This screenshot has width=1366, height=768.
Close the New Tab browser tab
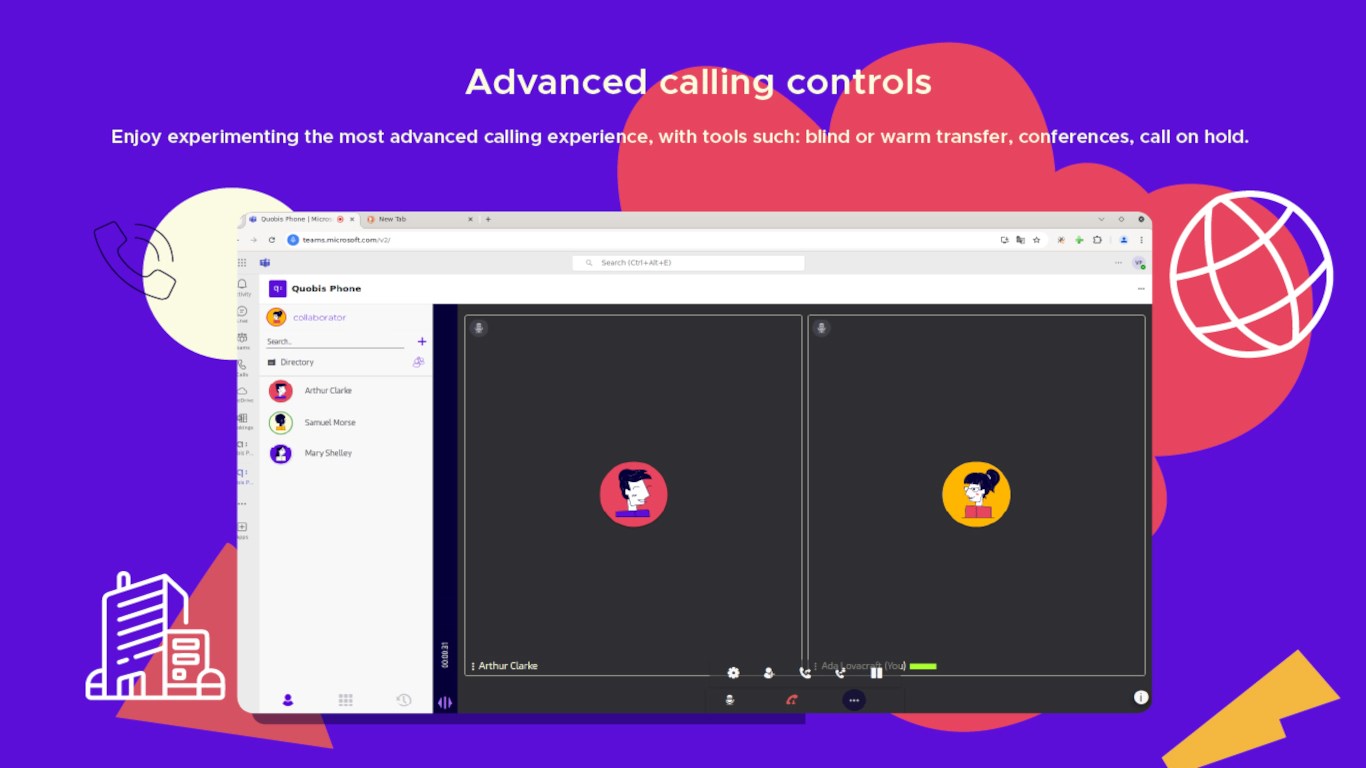[x=470, y=219]
